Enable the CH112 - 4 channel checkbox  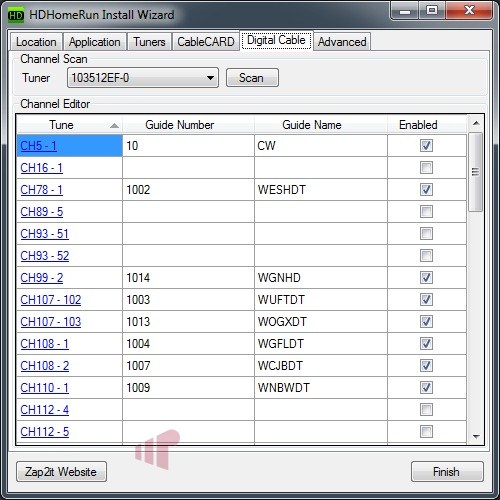[x=426, y=410]
